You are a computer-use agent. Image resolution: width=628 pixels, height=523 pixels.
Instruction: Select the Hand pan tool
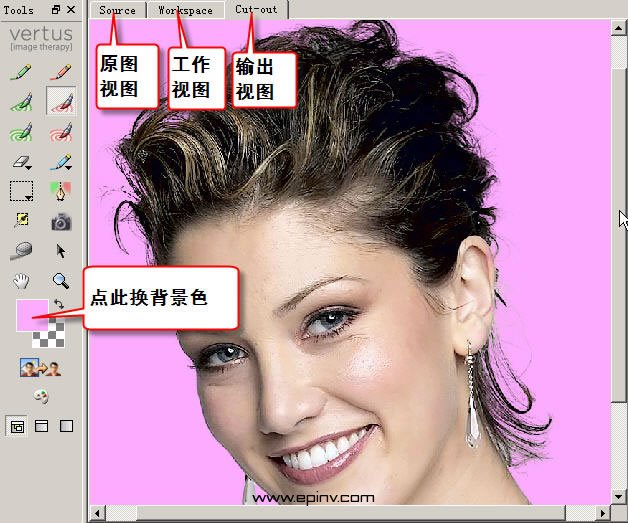22,280
